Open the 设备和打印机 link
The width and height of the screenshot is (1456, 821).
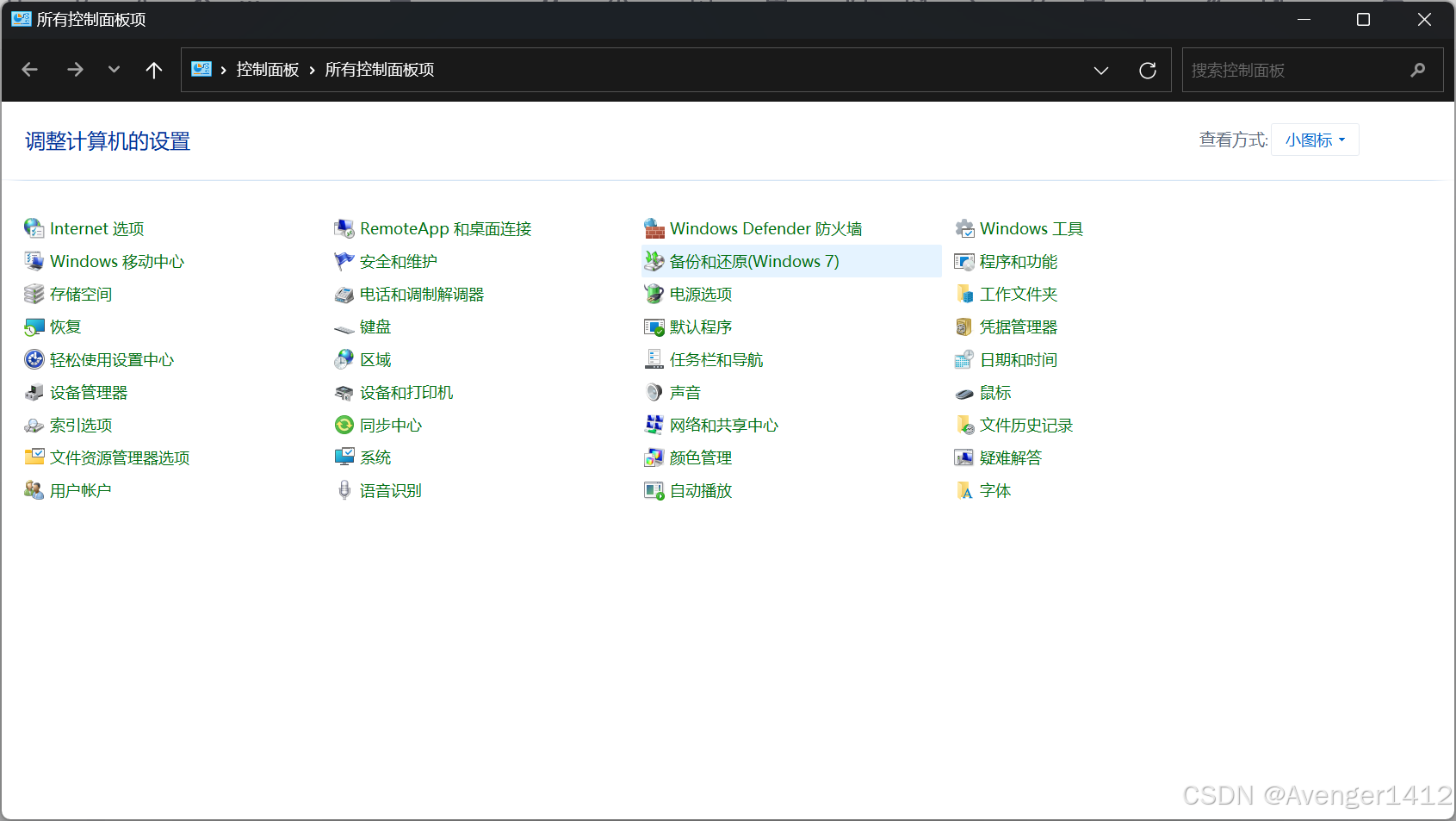406,392
